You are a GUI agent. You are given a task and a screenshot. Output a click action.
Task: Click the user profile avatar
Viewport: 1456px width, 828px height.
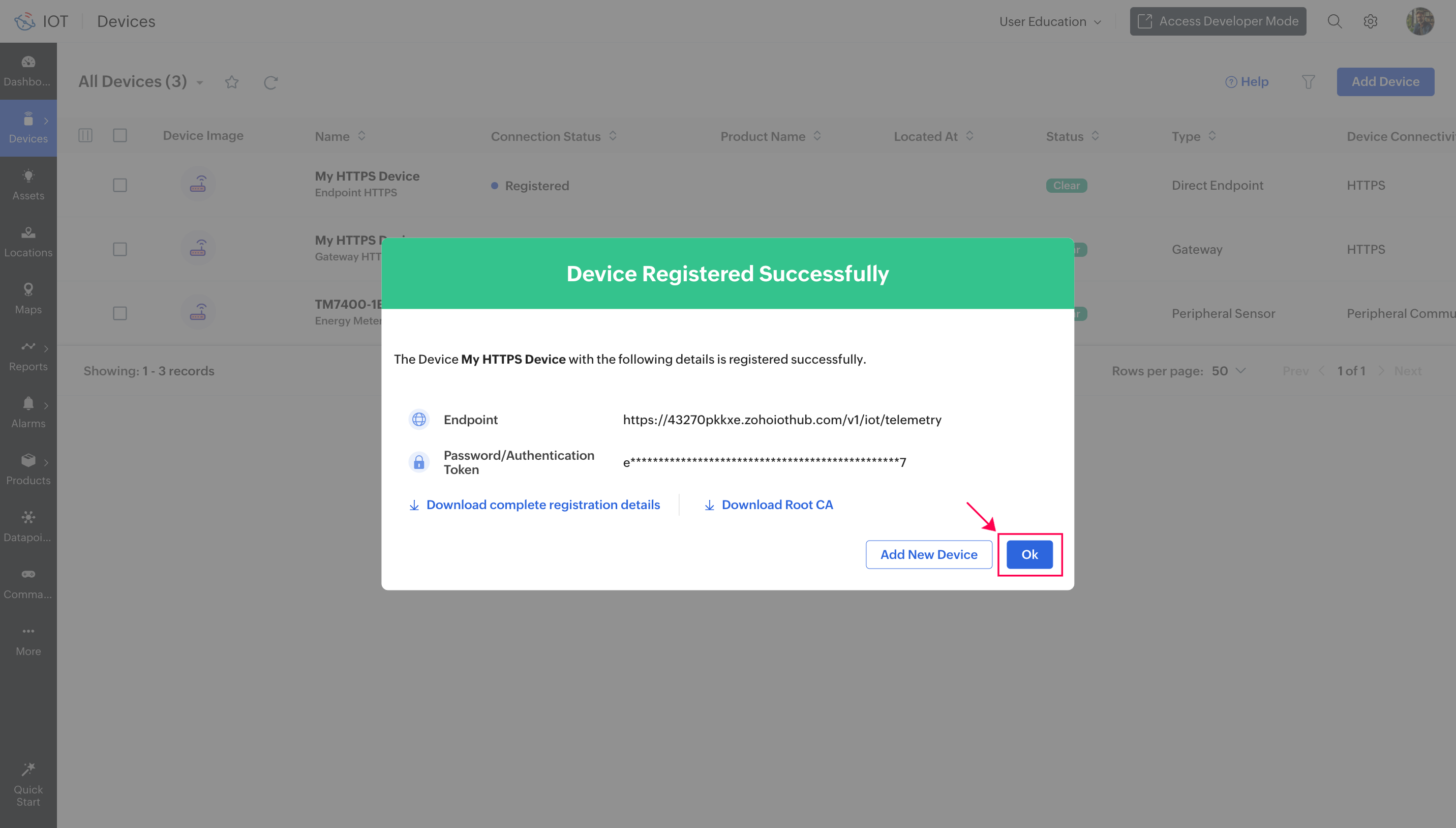point(1419,21)
